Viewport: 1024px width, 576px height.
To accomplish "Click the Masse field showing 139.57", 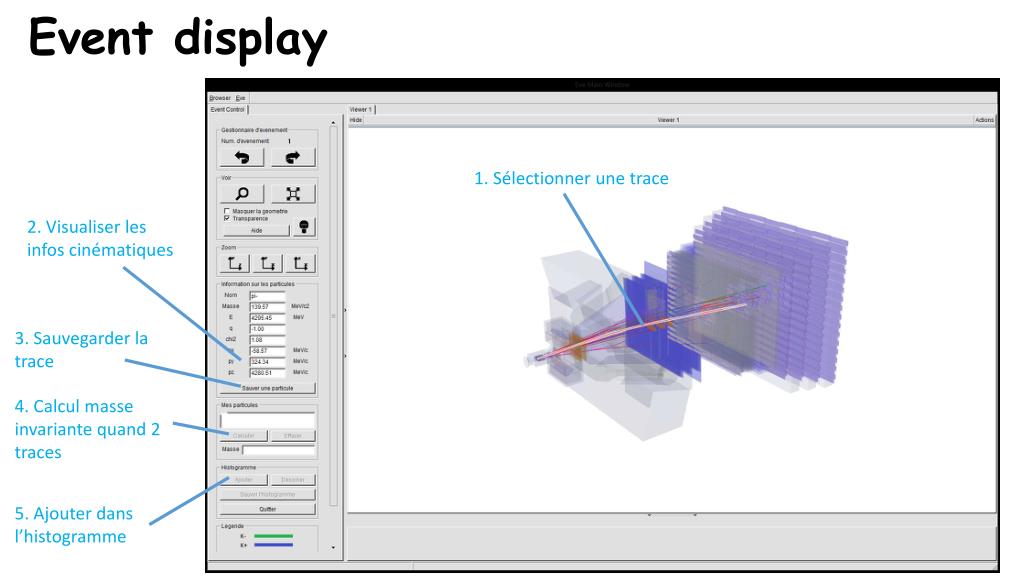I will click(x=267, y=307).
